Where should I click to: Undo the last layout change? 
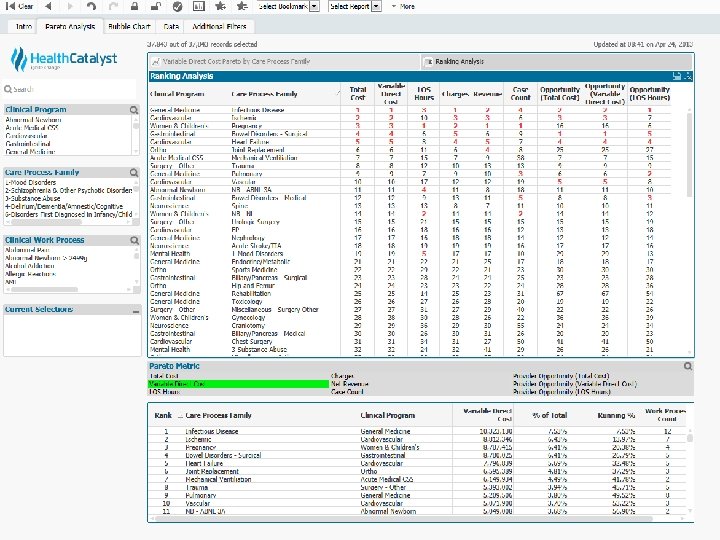pyautogui.click(x=91, y=6)
